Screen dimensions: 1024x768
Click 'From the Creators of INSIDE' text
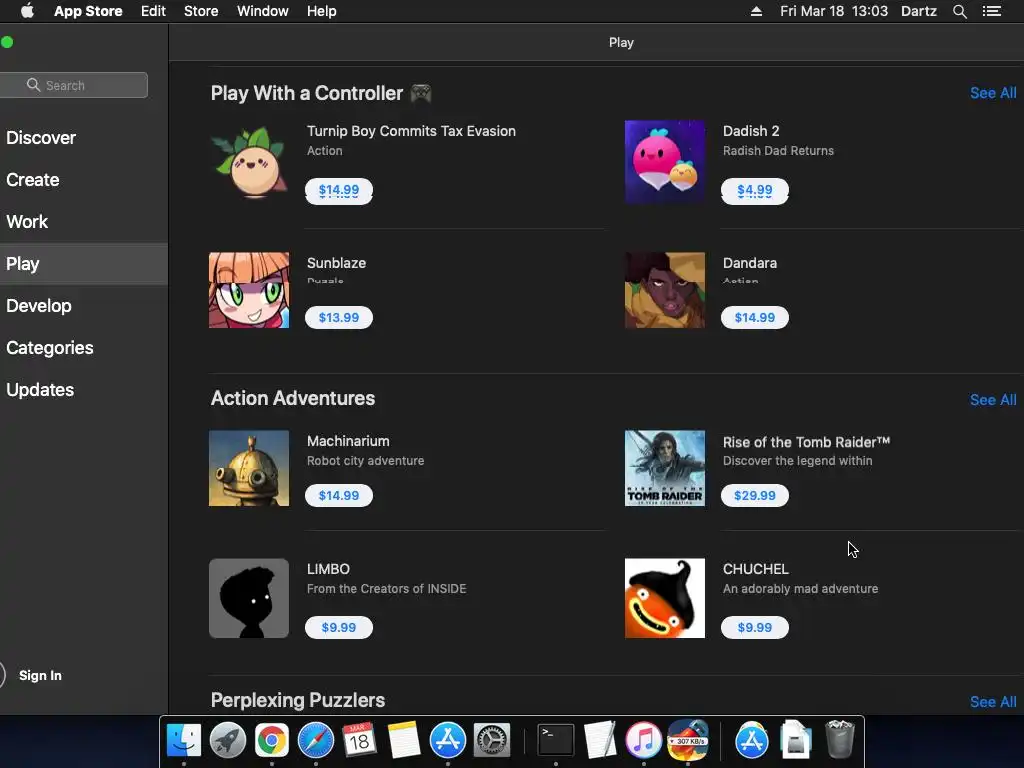pyautogui.click(x=387, y=588)
